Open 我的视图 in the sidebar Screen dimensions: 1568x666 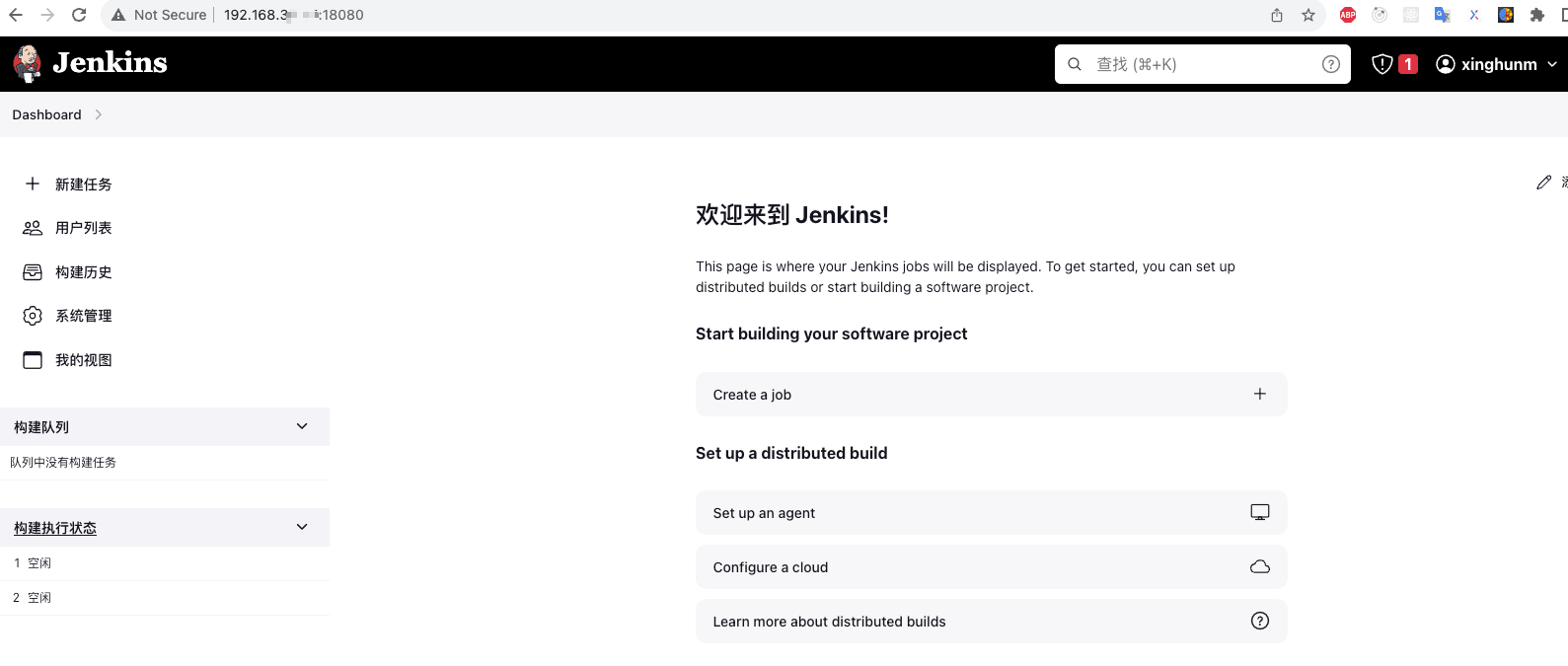tap(84, 360)
